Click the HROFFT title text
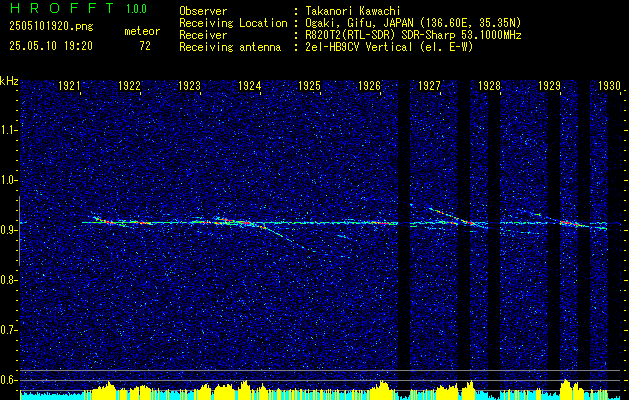The image size is (629, 400). click(61, 8)
